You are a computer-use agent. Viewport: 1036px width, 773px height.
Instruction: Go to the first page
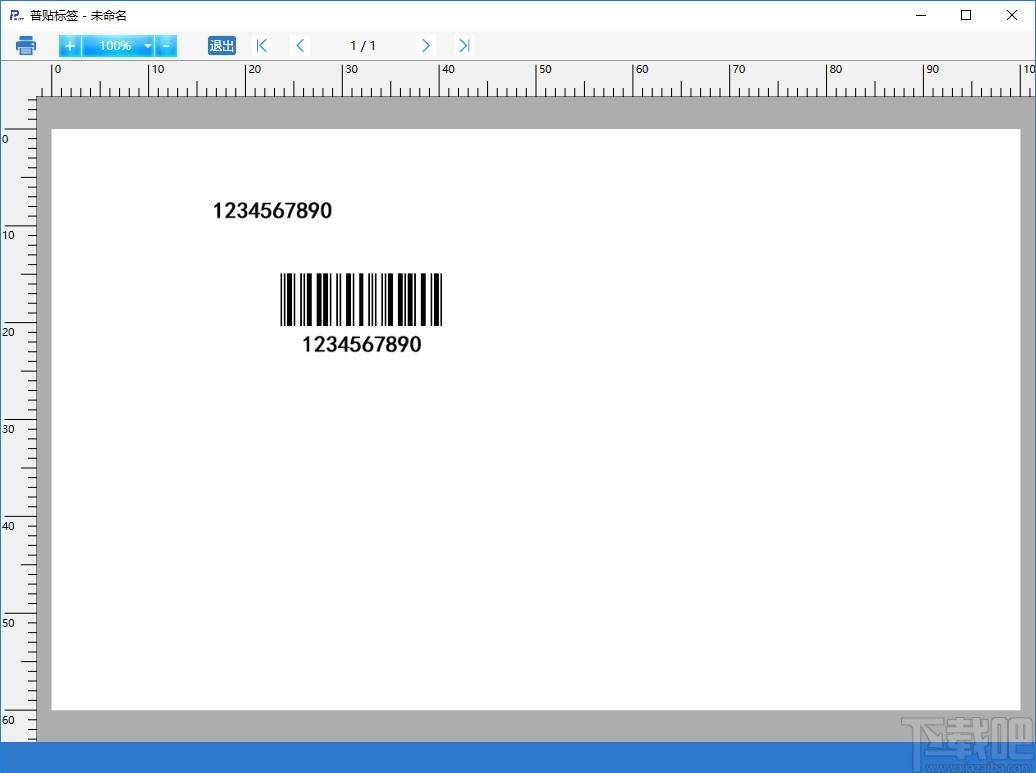(x=262, y=46)
